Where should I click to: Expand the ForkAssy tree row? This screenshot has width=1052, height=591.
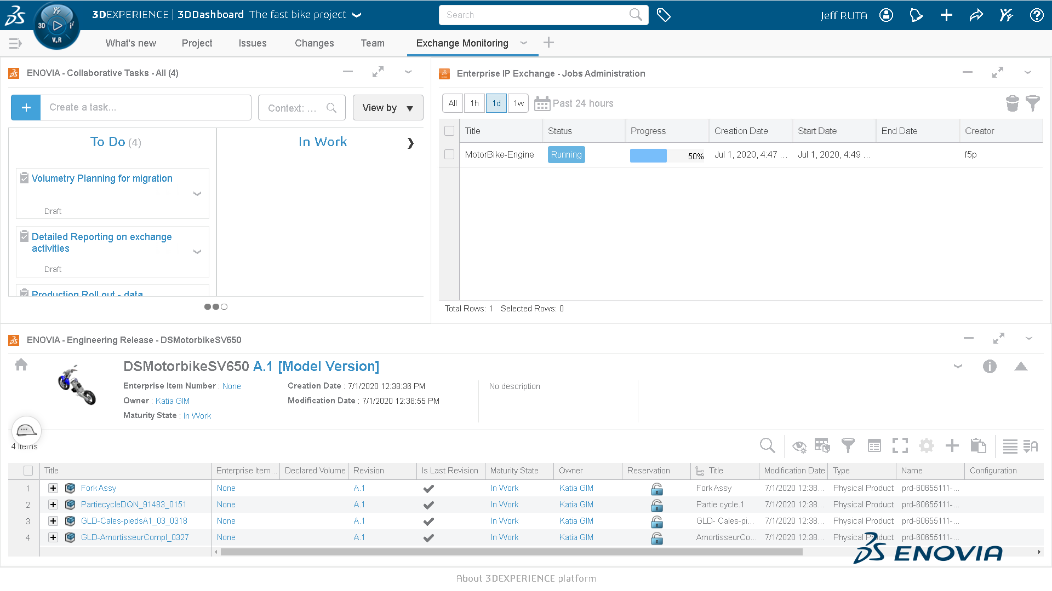point(53,488)
